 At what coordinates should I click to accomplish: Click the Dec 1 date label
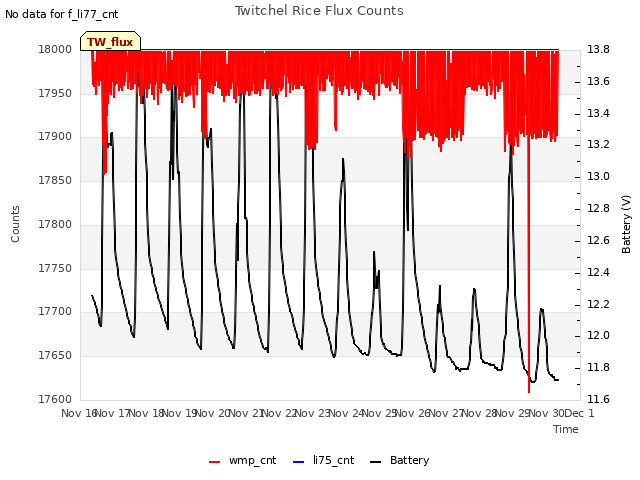click(580, 413)
